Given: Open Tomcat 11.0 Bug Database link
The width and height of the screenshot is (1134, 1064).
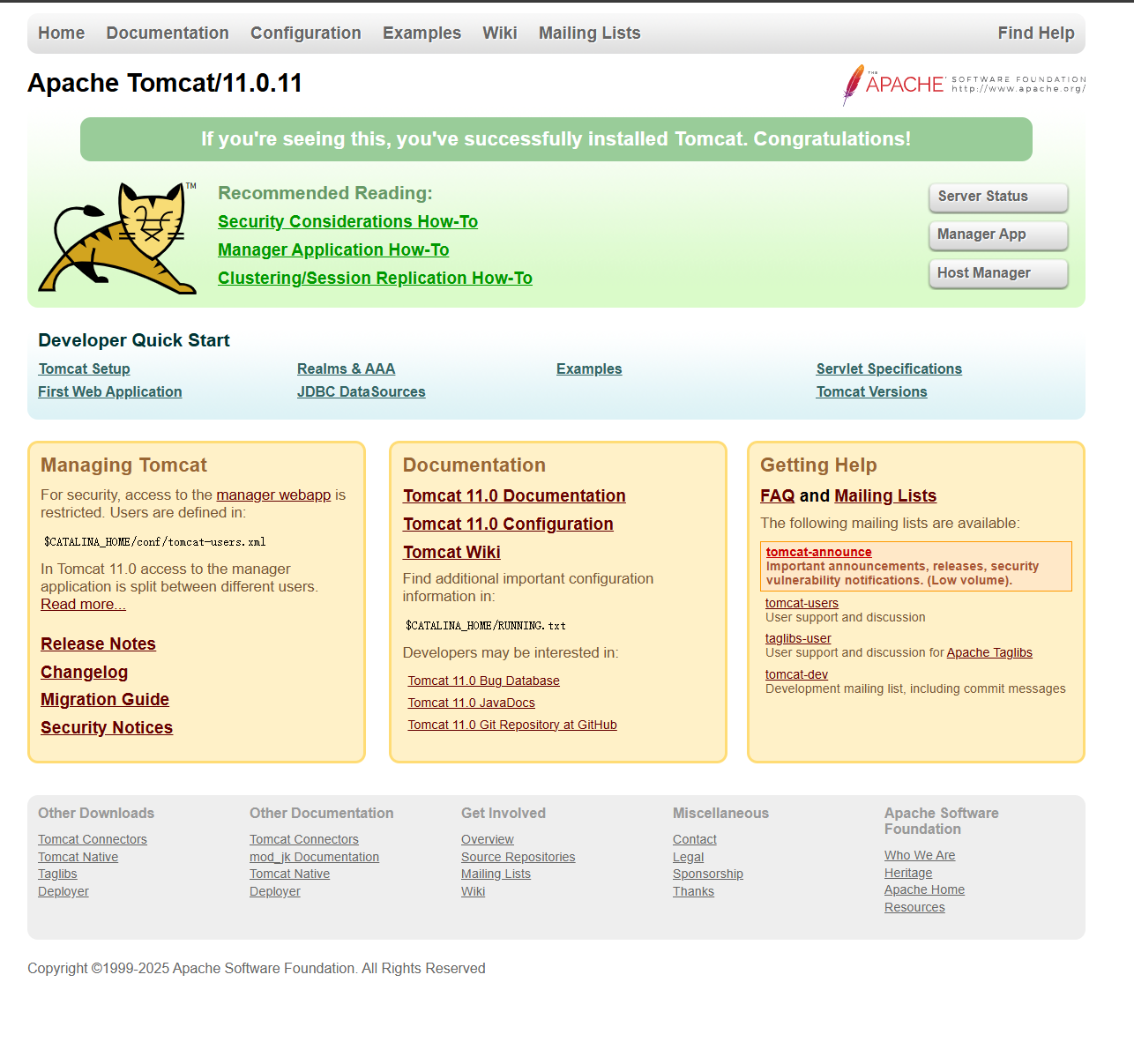Looking at the screenshot, I should [483, 681].
